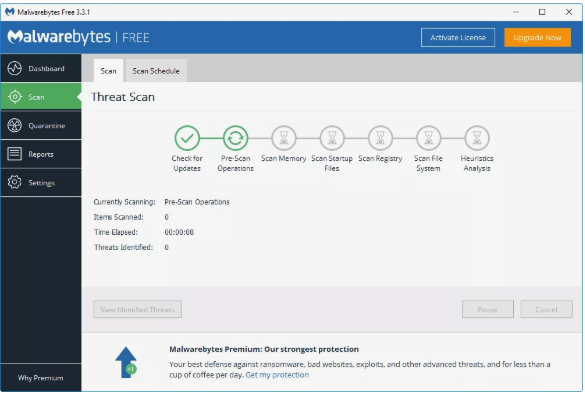Select the Scan tab

click(x=108, y=71)
